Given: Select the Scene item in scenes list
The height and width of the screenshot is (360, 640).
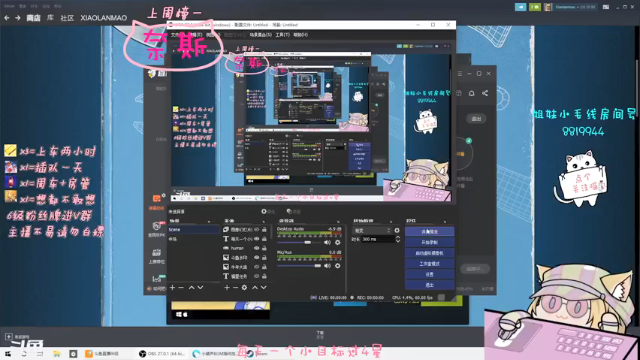Looking at the screenshot, I should 193,229.
